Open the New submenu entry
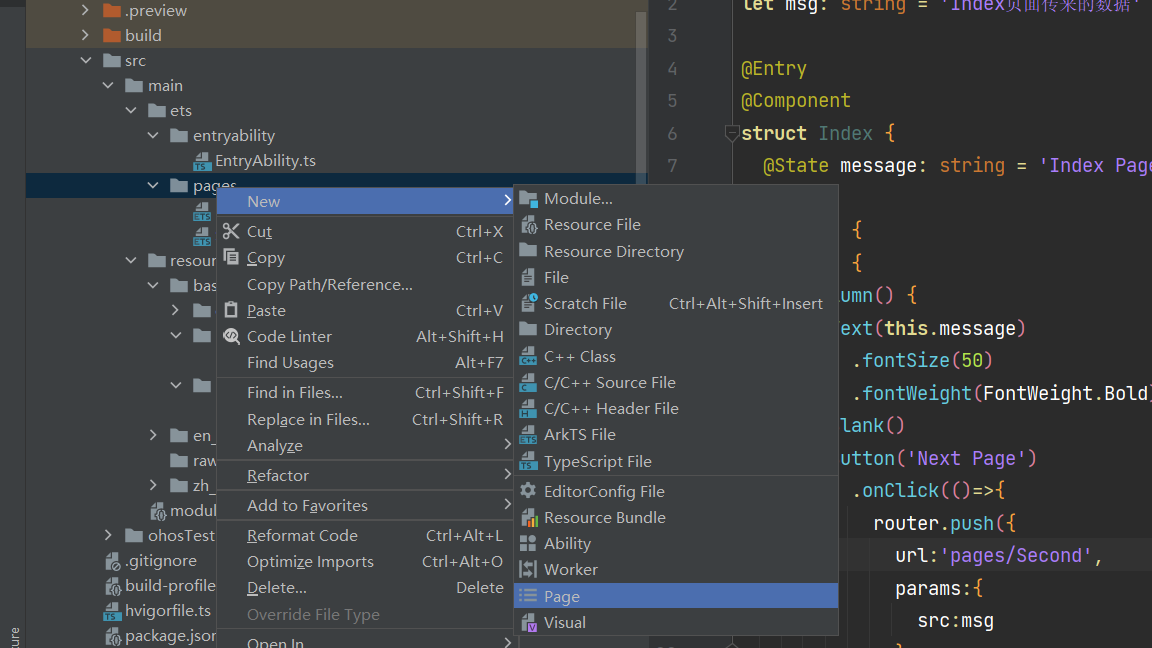The image size is (1152, 648). pyautogui.click(x=364, y=201)
